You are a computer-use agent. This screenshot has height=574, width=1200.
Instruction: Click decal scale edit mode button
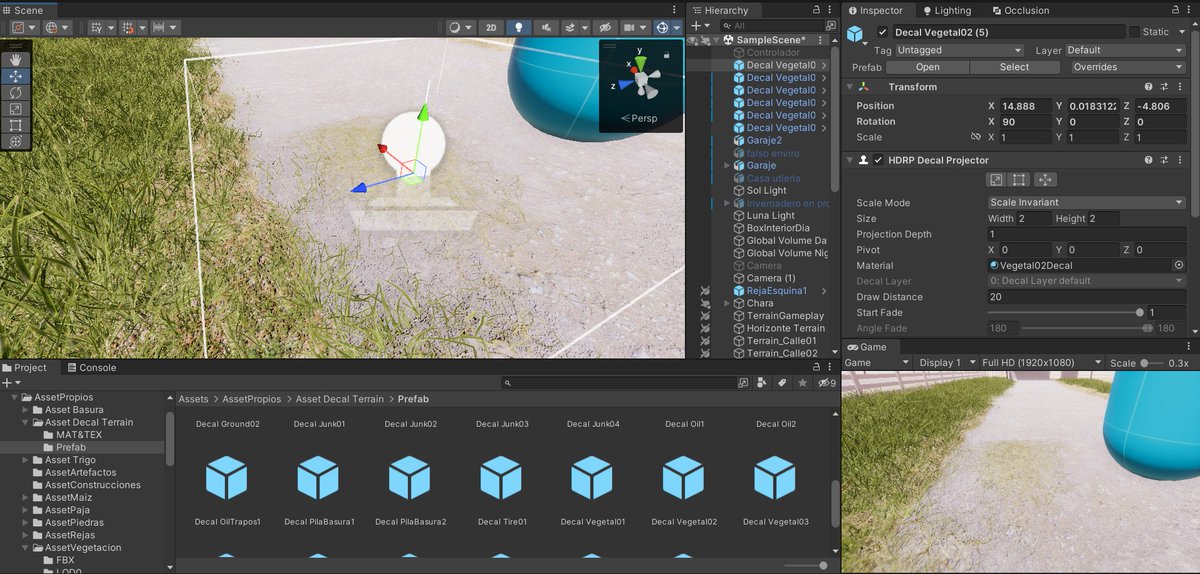pyautogui.click(x=996, y=180)
